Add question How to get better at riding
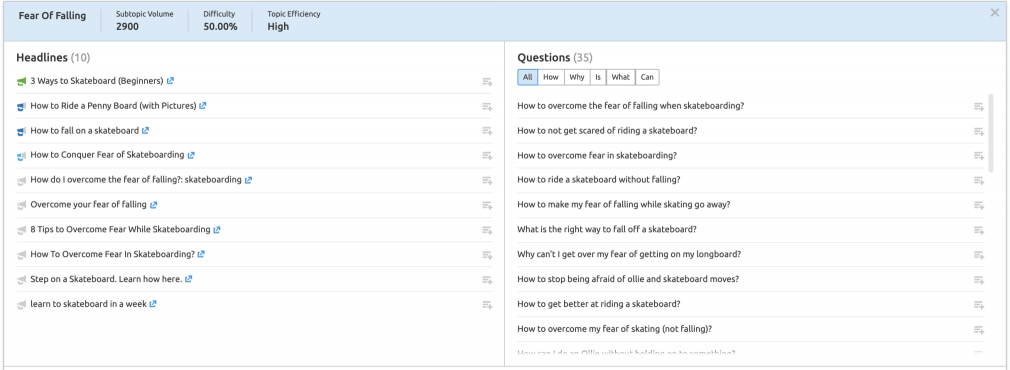This screenshot has height=370, width=1010. pos(979,305)
